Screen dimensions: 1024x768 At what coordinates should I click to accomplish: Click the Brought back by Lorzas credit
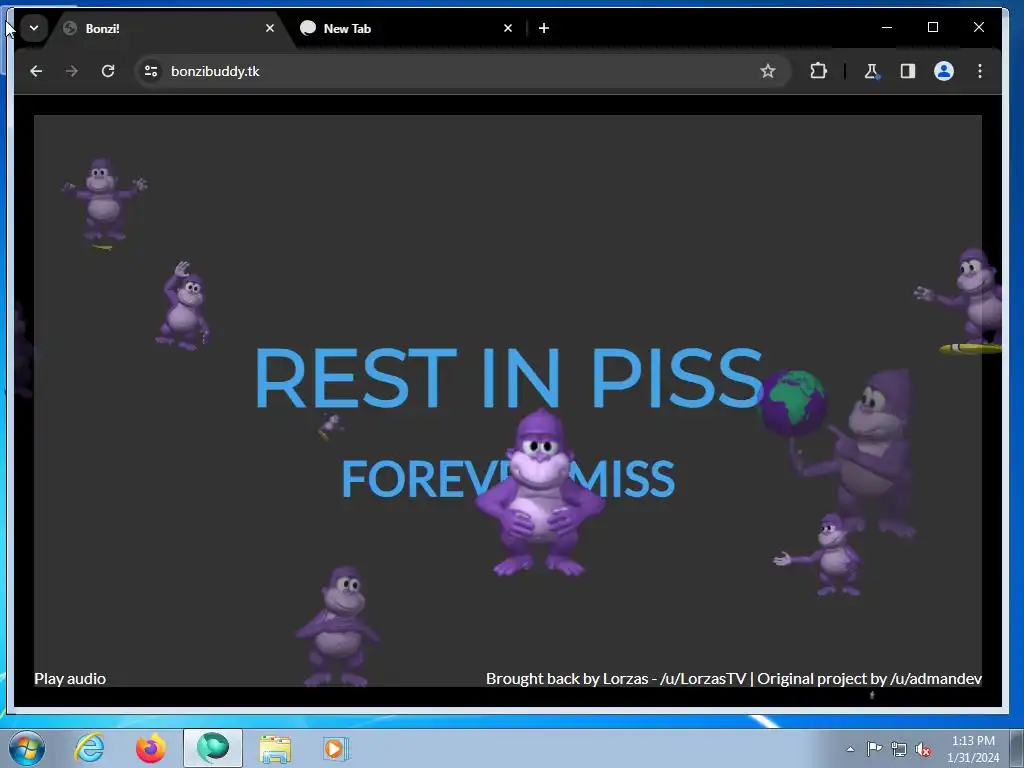[x=734, y=679]
